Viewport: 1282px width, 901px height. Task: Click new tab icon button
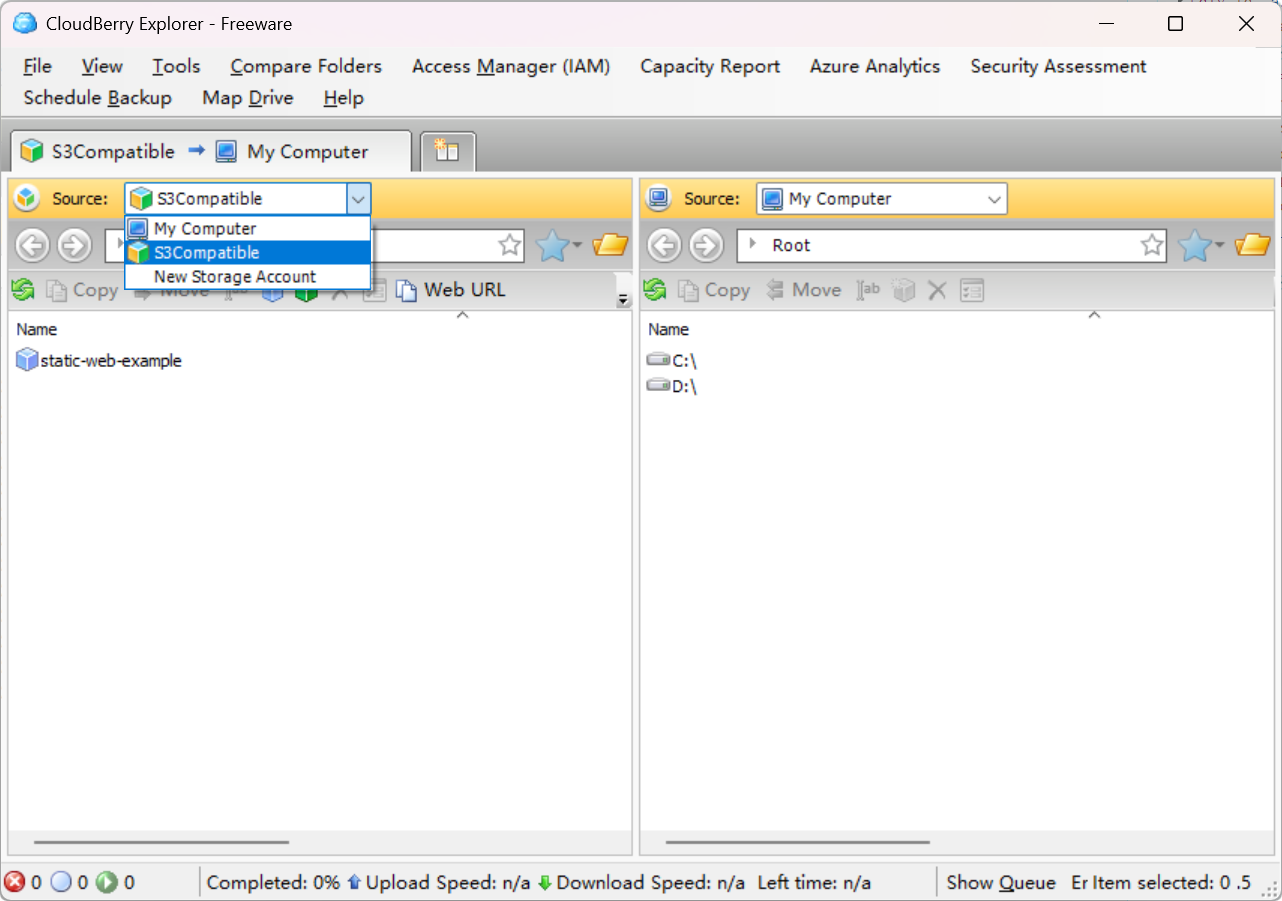pyautogui.click(x=447, y=152)
